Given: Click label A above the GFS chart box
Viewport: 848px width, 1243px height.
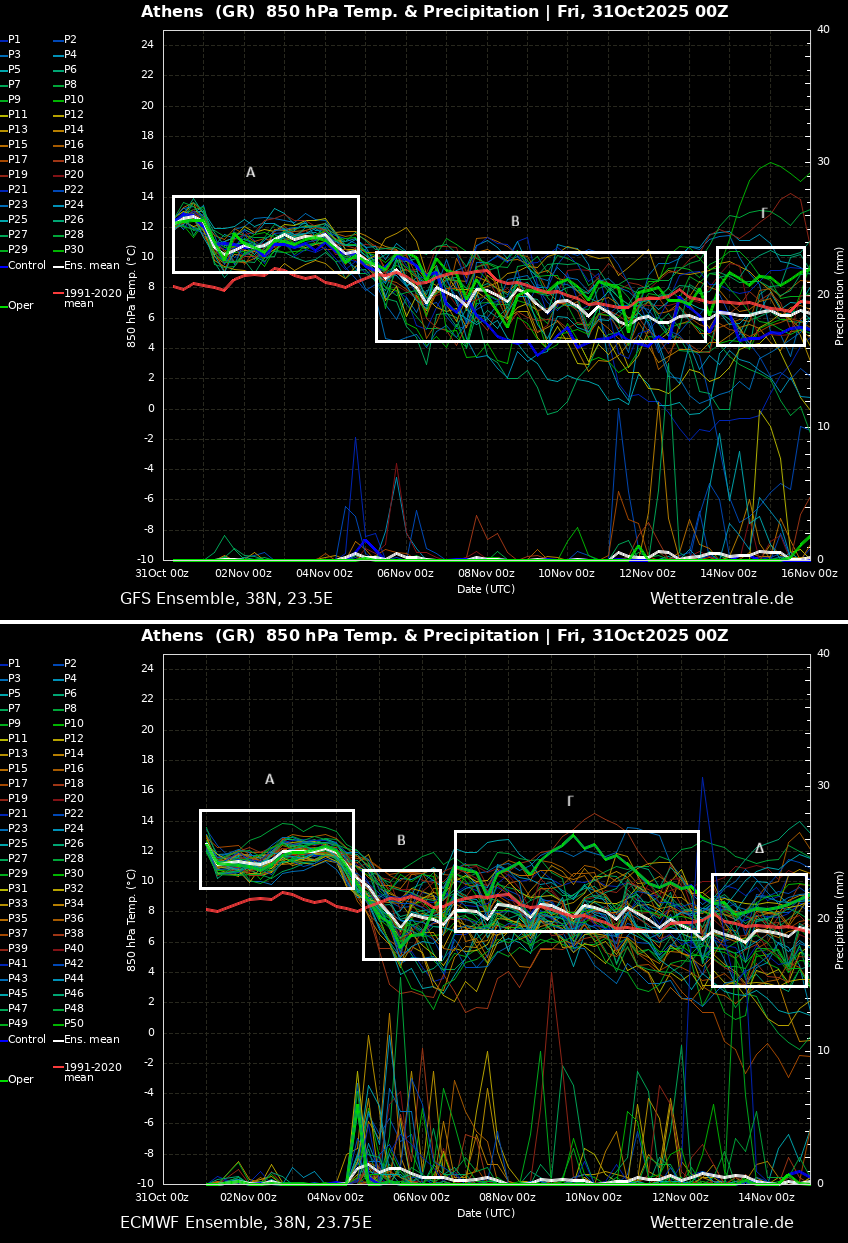Looking at the screenshot, I should (x=250, y=173).
